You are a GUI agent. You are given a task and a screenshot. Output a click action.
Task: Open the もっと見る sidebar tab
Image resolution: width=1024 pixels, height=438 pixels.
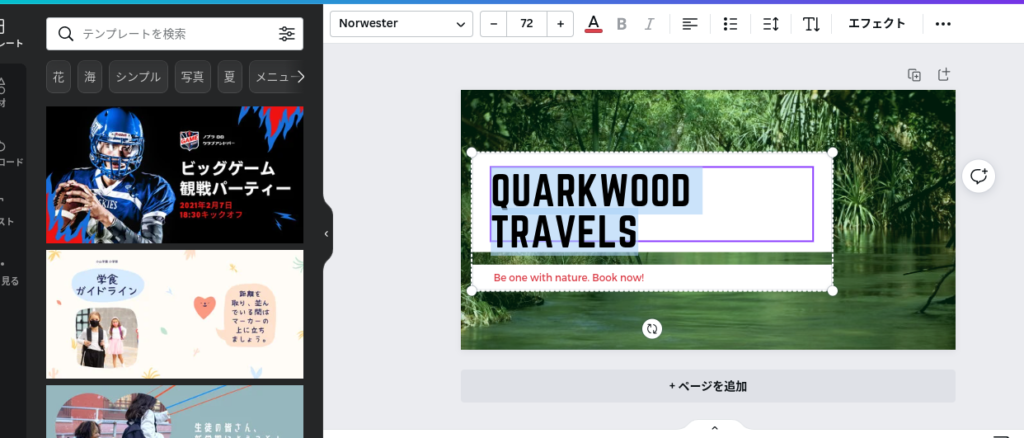coord(9,273)
